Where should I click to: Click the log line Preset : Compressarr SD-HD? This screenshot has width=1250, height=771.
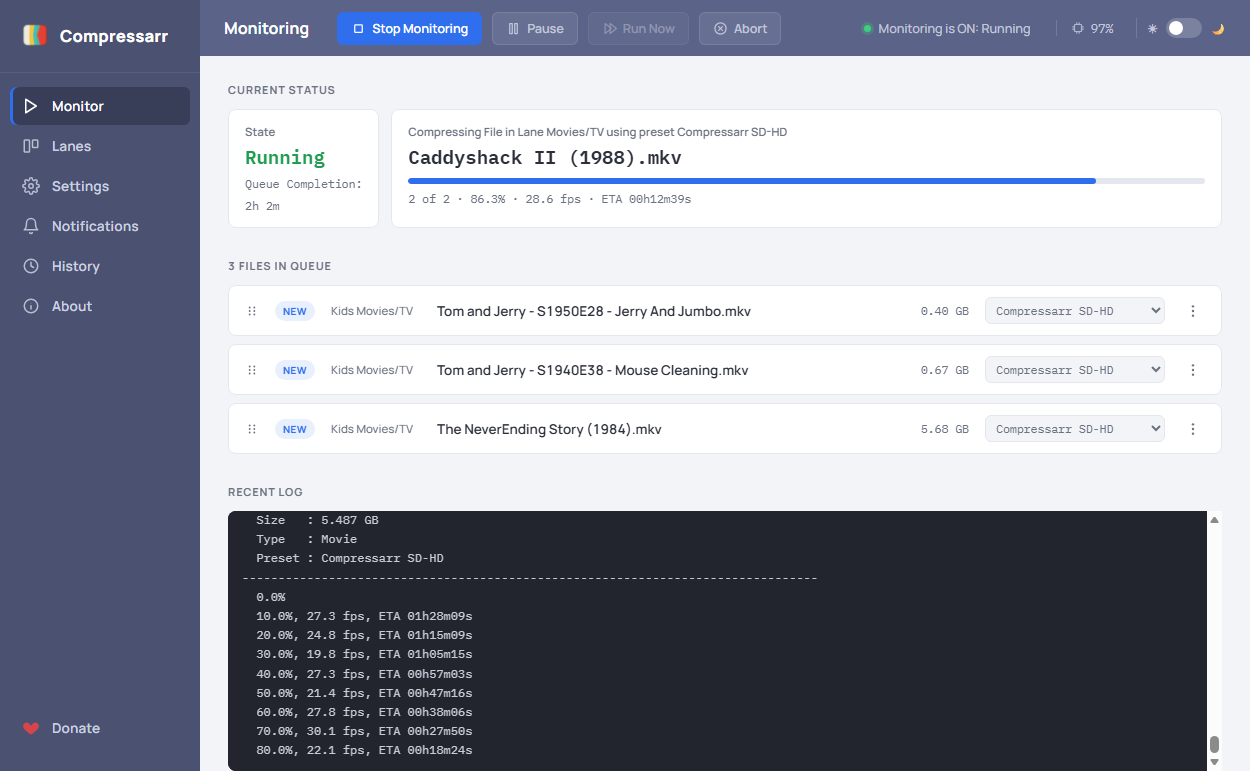[x=350, y=558]
